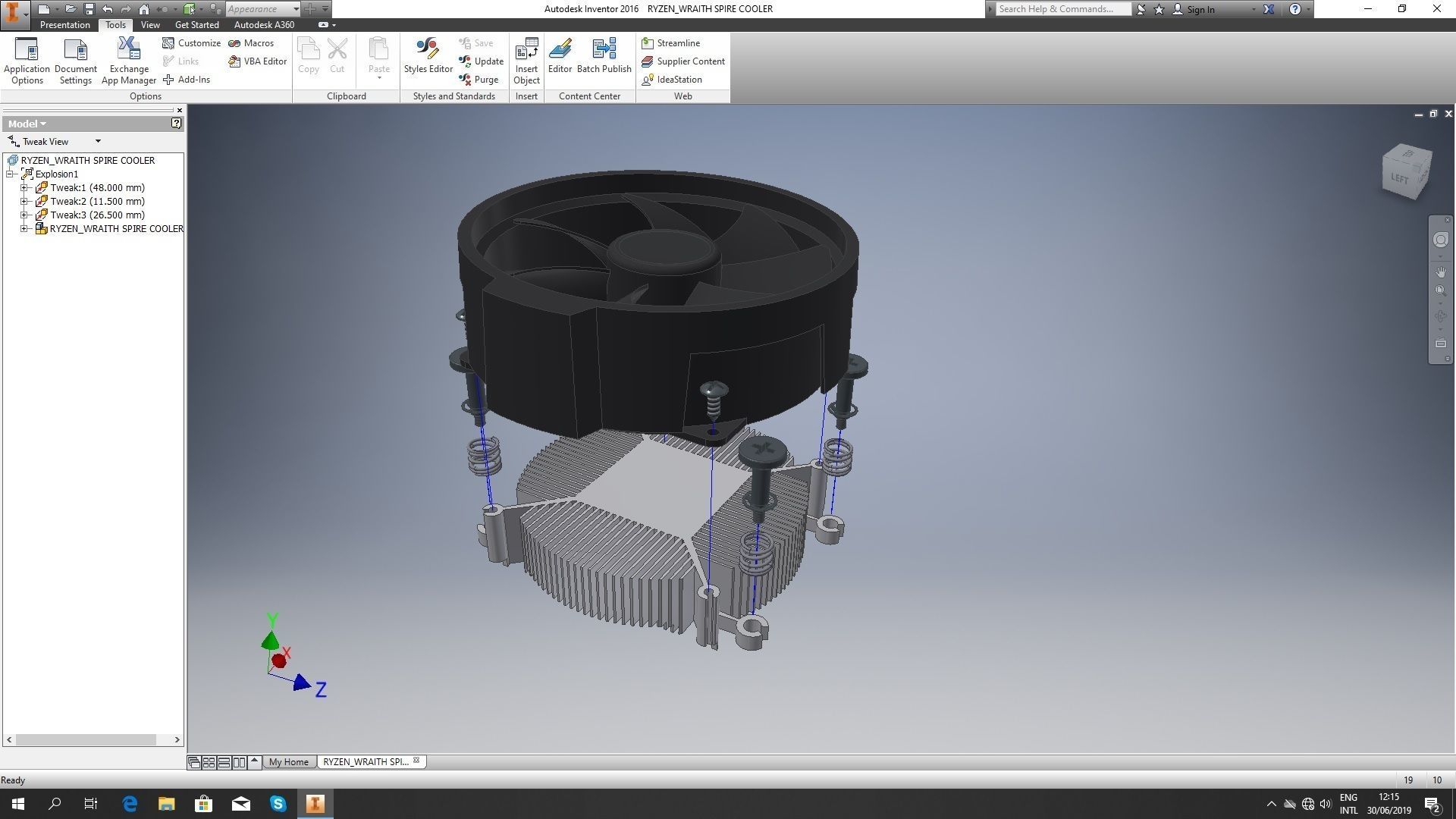Open the Tweak View dropdown
The height and width of the screenshot is (819, 1456).
click(97, 142)
